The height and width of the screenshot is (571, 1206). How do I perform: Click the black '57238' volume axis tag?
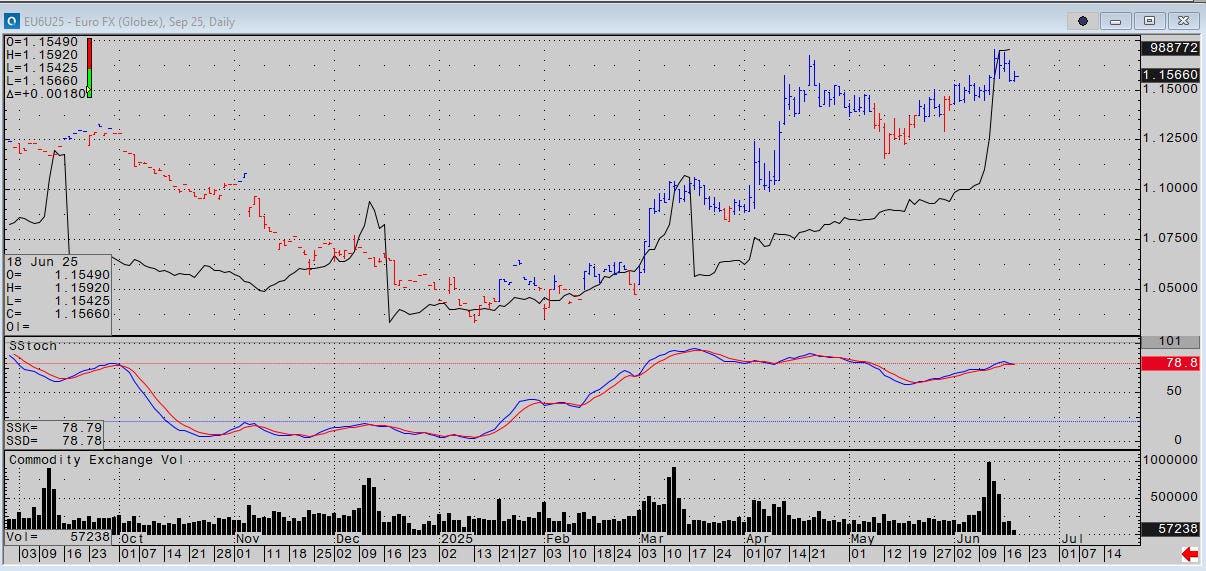[x=1170, y=527]
